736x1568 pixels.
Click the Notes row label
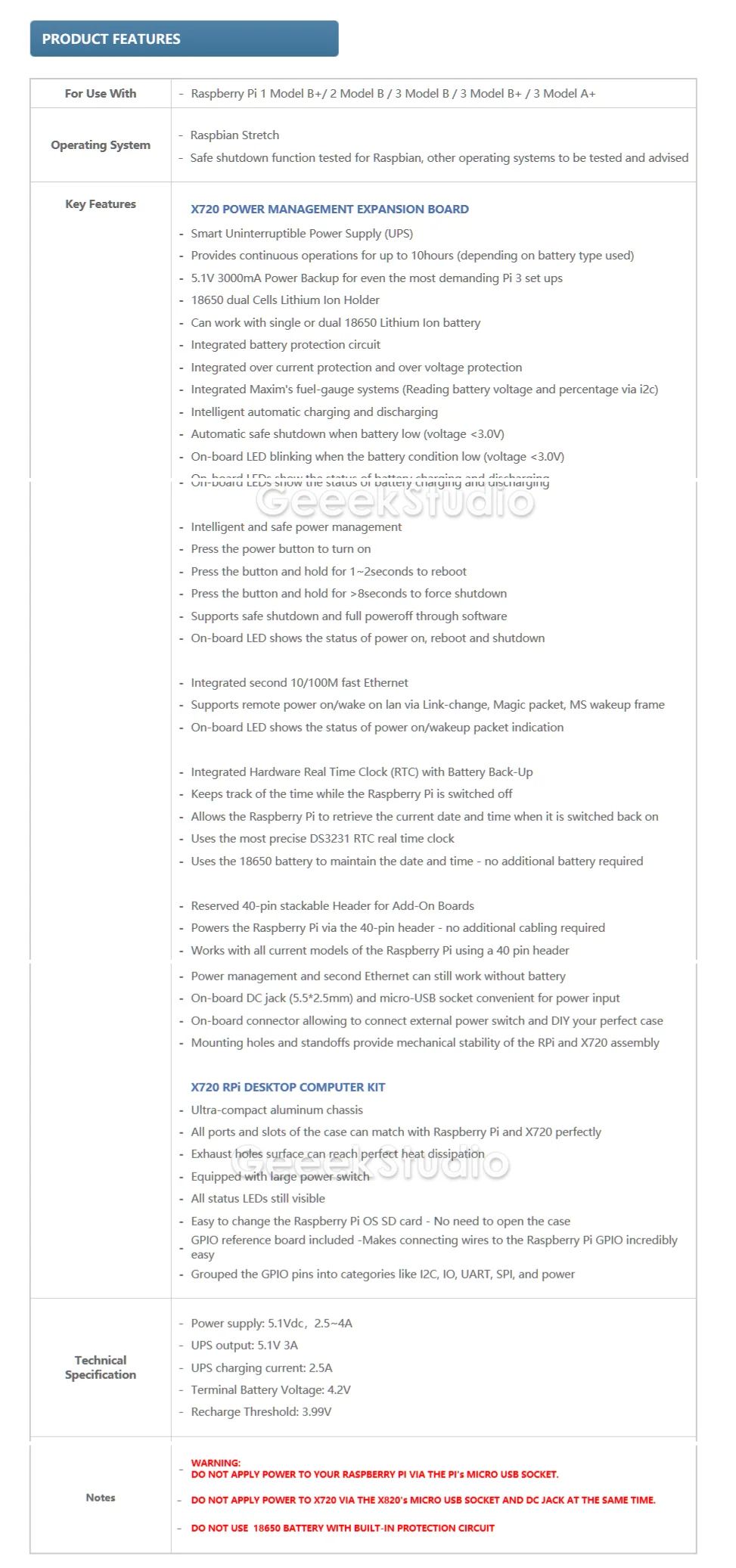(101, 1497)
